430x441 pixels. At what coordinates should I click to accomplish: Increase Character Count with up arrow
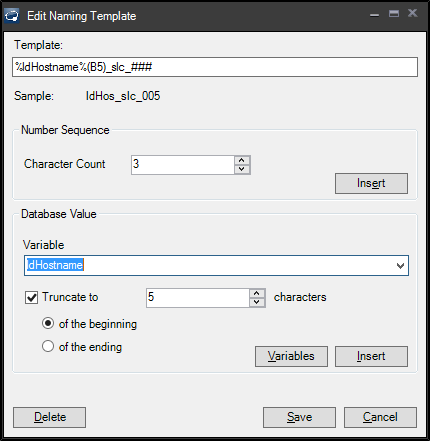tap(242, 160)
